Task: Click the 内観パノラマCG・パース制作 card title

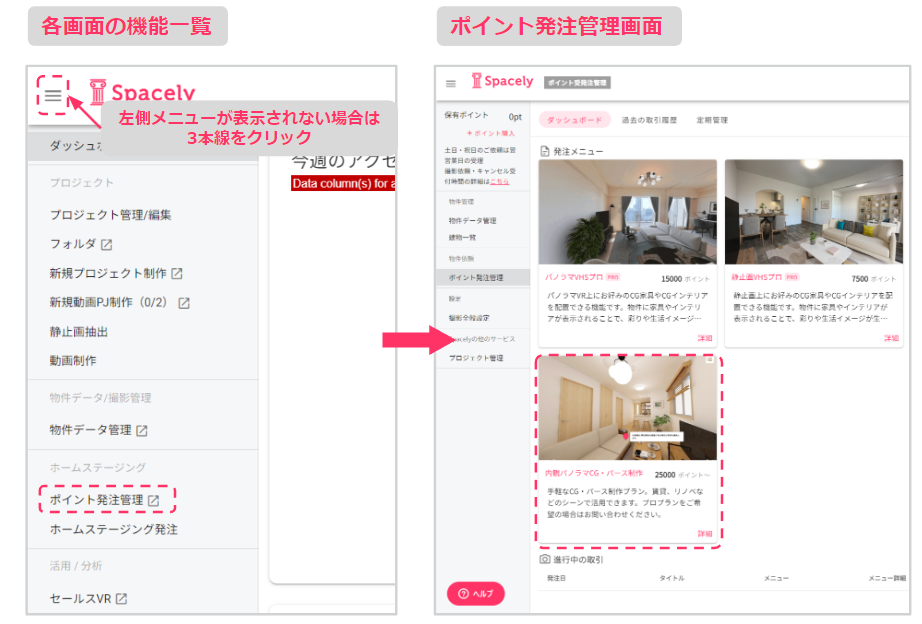Action: (594, 473)
